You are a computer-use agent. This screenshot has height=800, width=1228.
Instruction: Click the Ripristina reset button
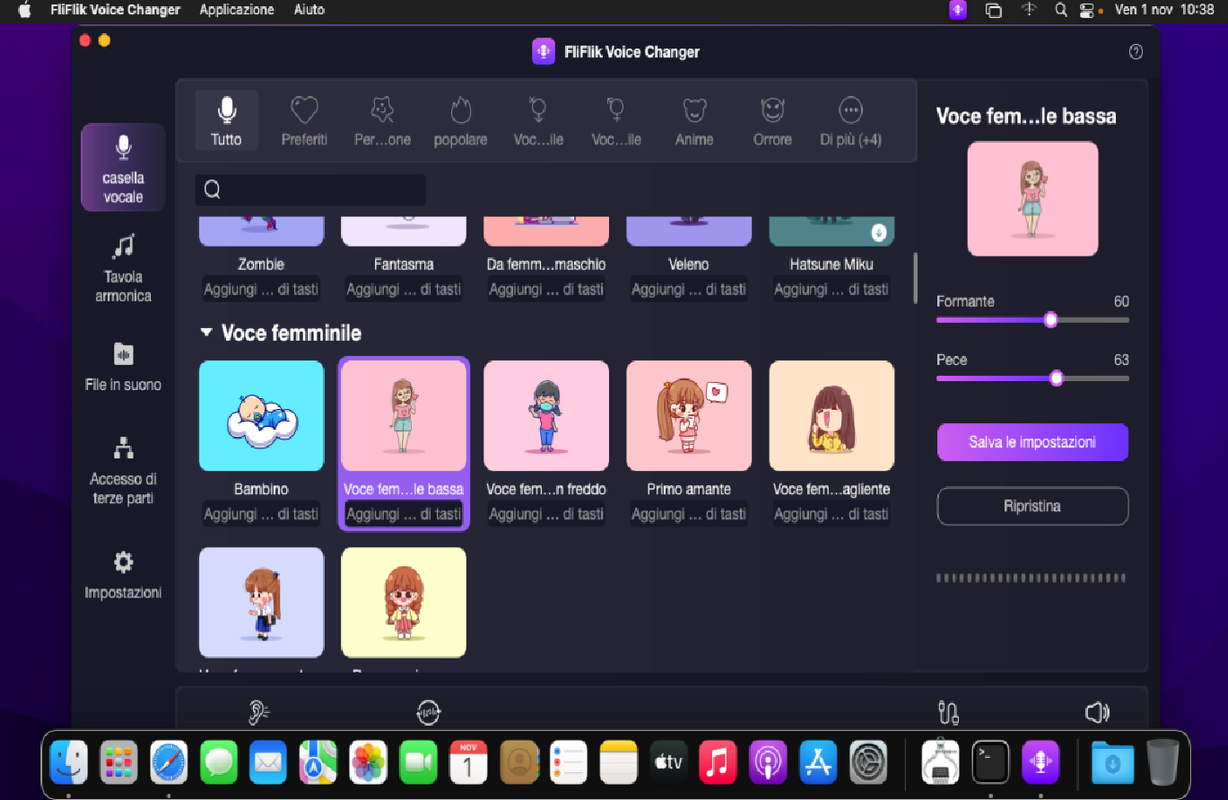pyautogui.click(x=1032, y=506)
